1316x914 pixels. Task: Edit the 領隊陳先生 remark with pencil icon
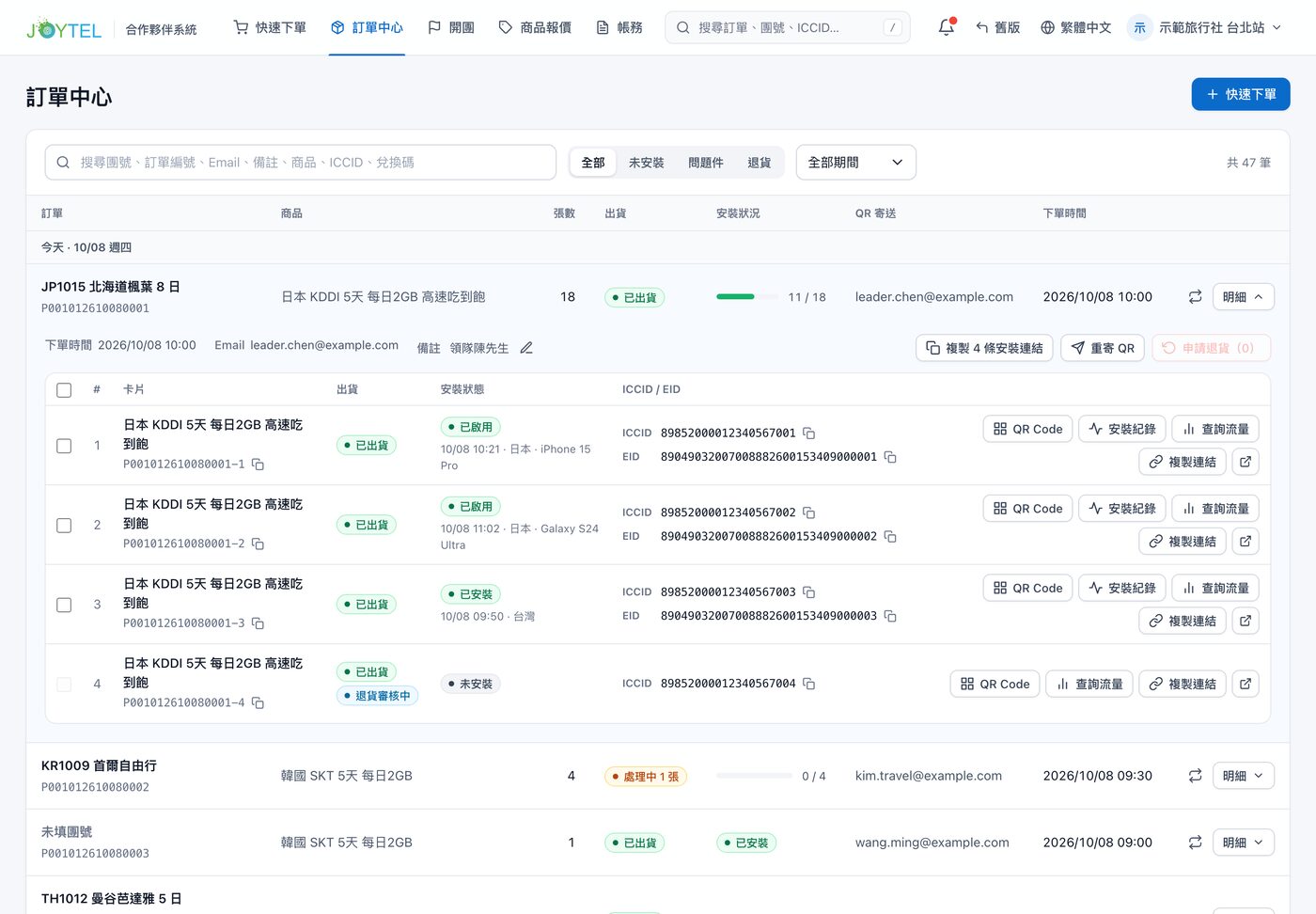pyautogui.click(x=526, y=348)
